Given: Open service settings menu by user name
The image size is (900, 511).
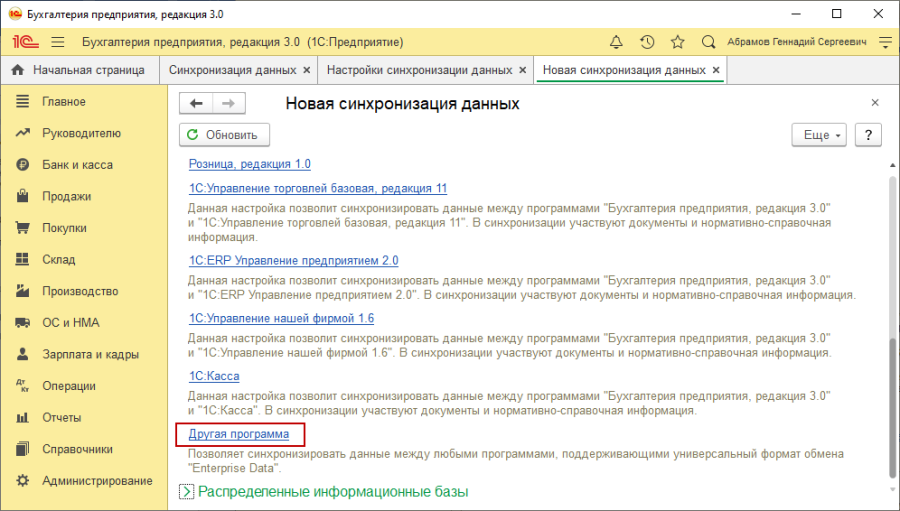Looking at the screenshot, I should click(885, 42).
